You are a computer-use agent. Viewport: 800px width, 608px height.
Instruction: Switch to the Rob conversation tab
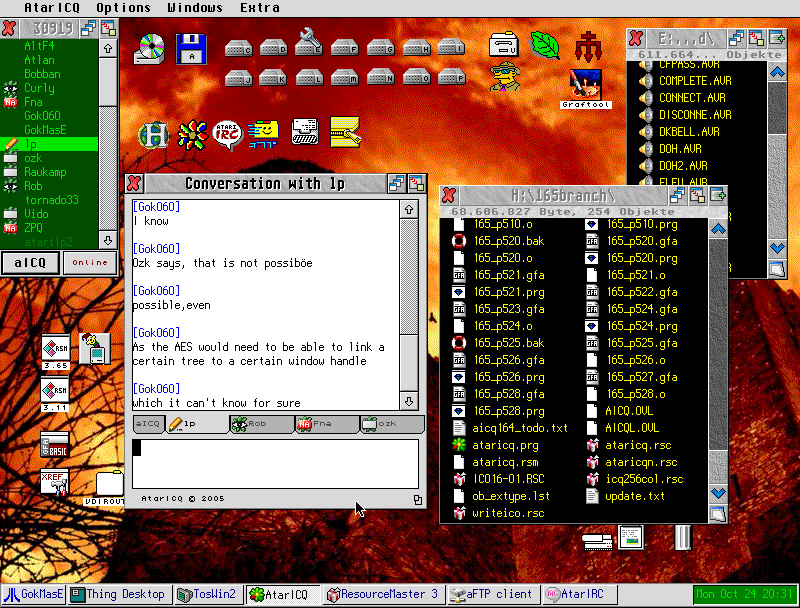pos(261,424)
